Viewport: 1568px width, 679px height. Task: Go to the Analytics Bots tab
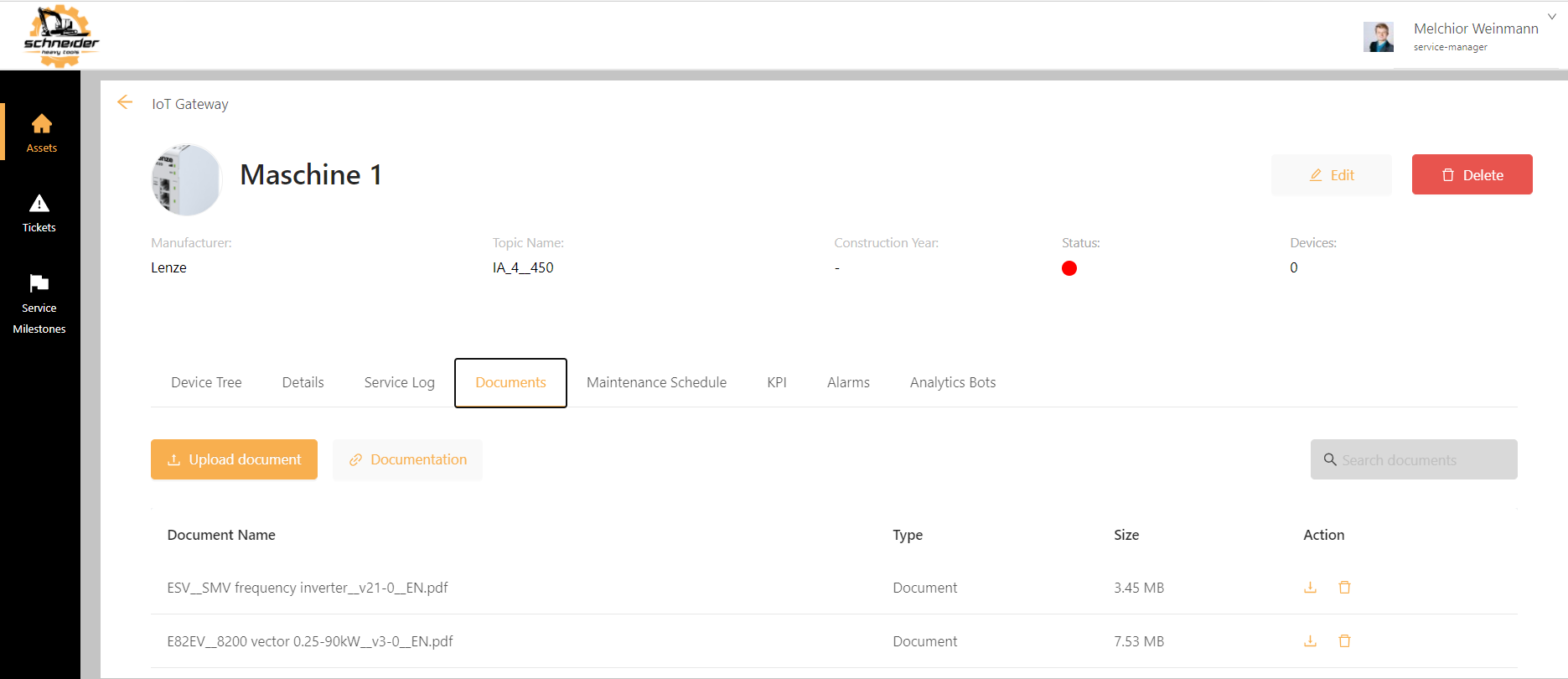[x=953, y=382]
